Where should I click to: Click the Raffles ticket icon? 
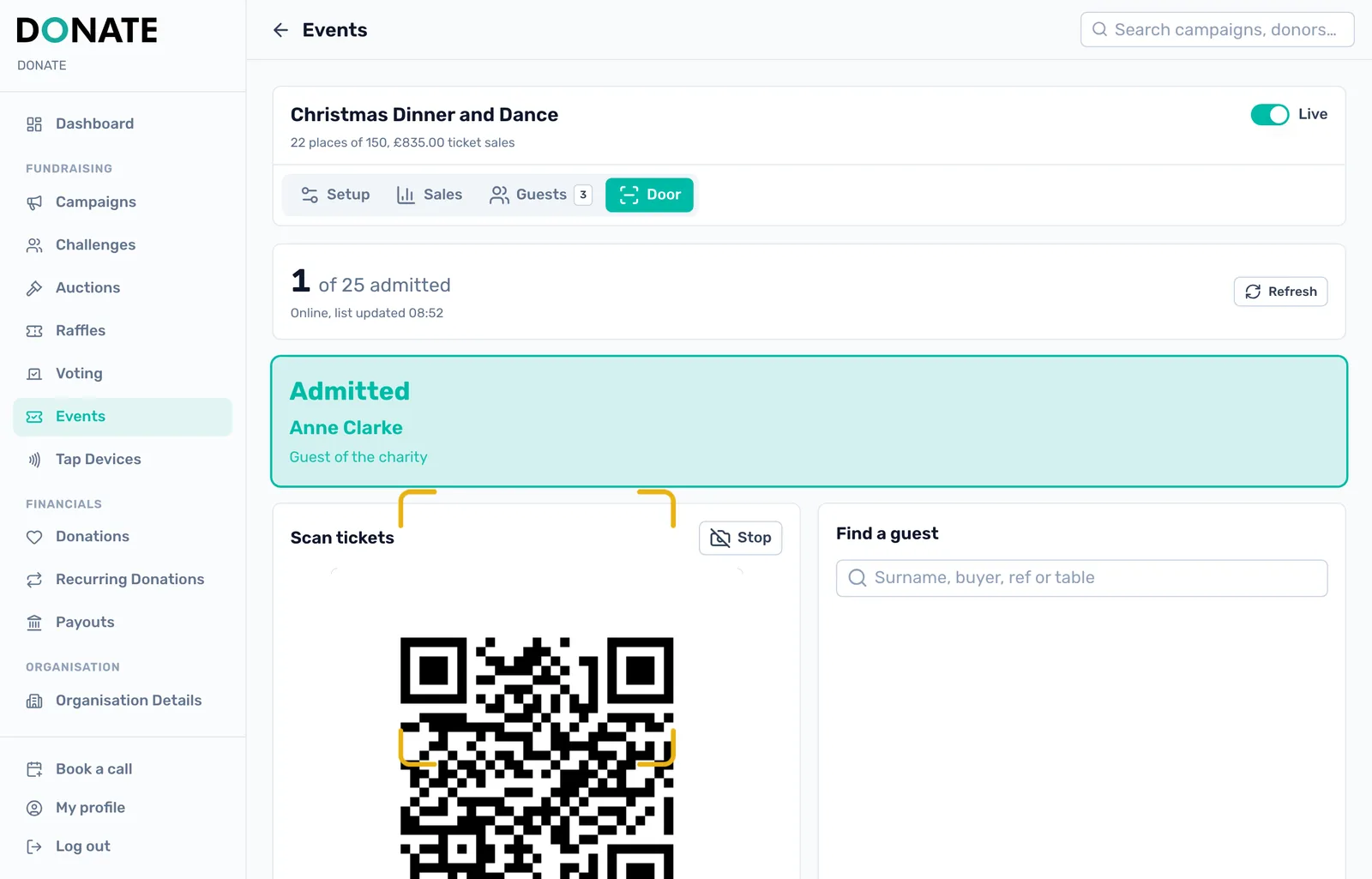tap(34, 331)
